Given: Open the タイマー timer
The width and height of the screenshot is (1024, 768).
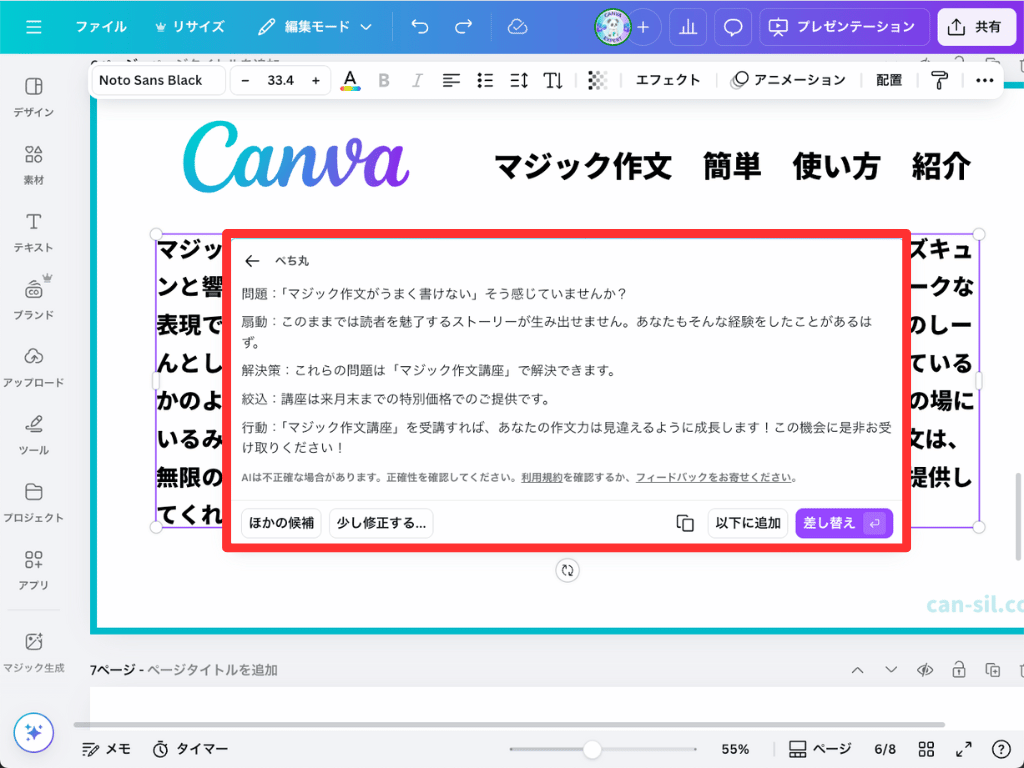Looking at the screenshot, I should [190, 749].
